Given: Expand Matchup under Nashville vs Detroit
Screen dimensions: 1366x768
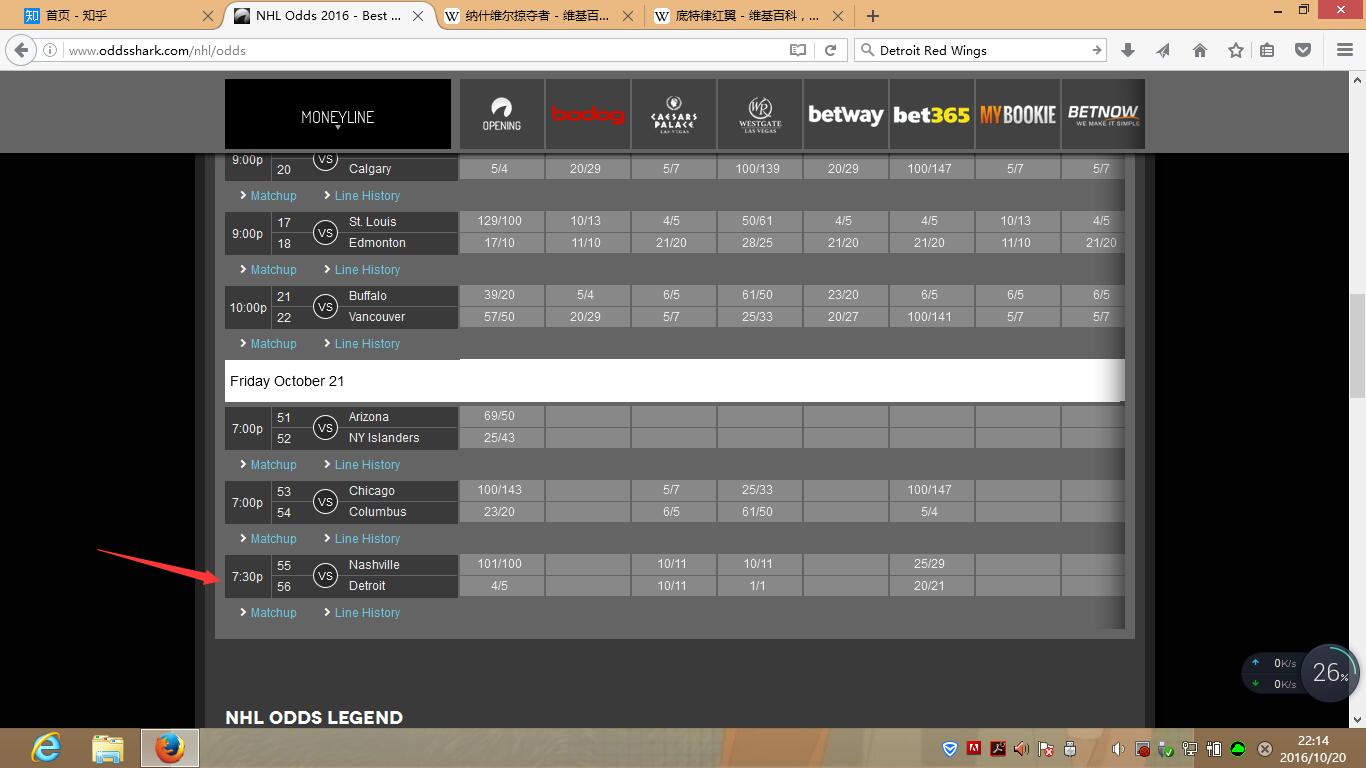Looking at the screenshot, I should click(x=273, y=613).
